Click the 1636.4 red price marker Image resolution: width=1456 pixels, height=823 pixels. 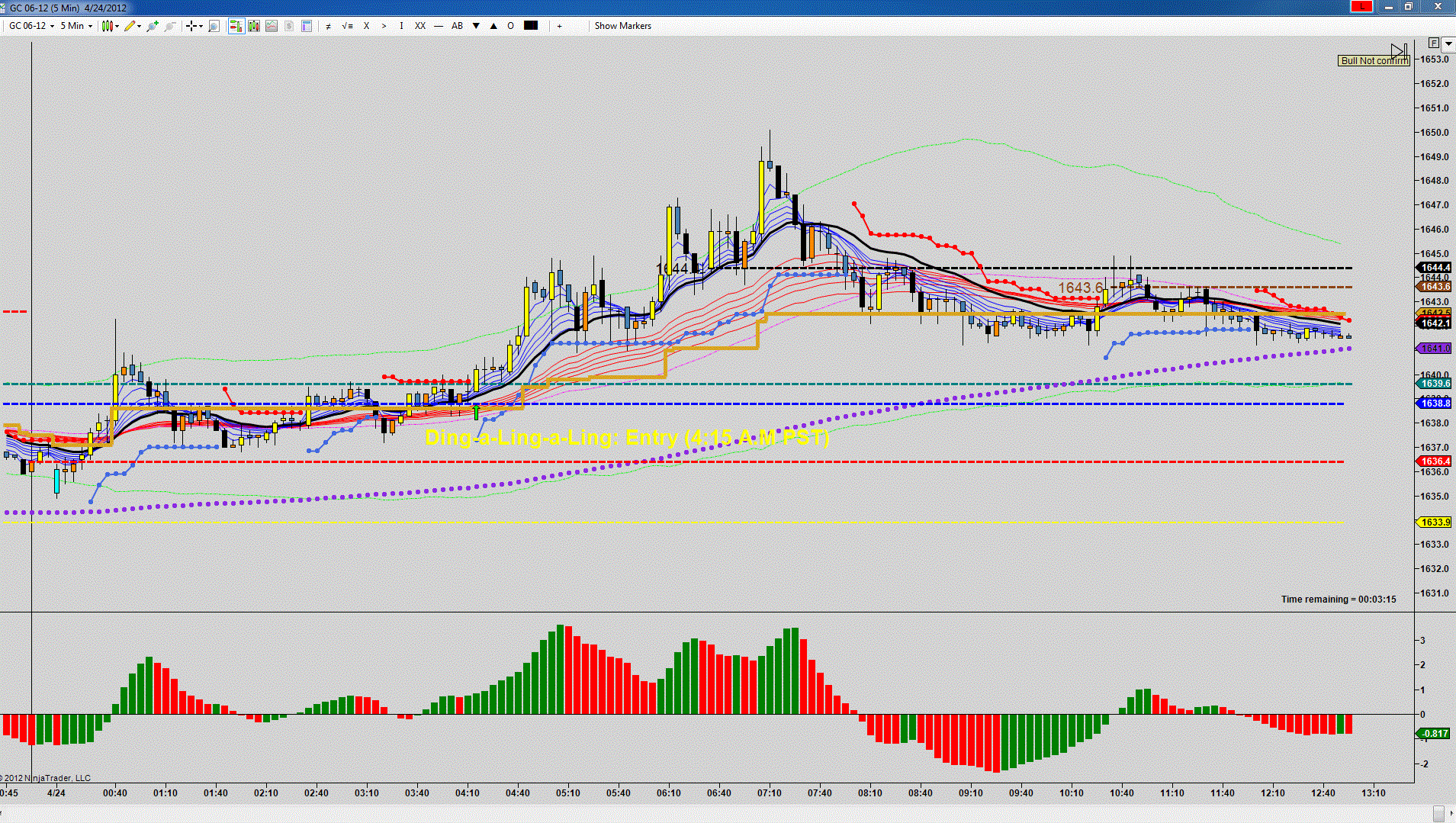click(1435, 461)
